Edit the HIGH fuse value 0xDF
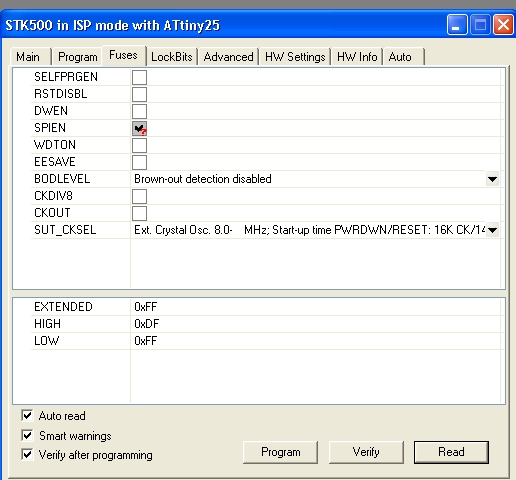The image size is (516, 480). coord(146,324)
